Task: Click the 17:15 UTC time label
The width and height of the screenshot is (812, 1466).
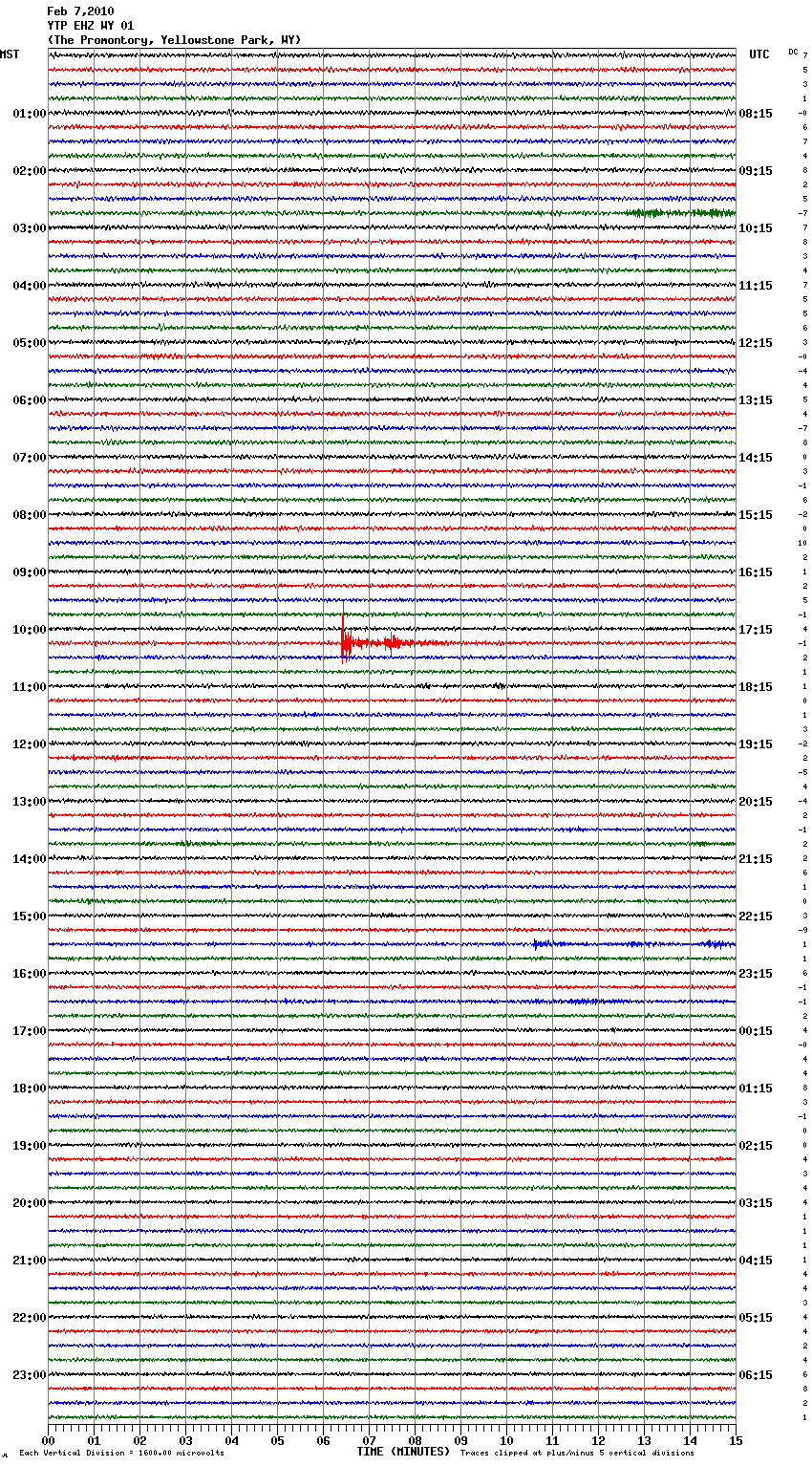Action: [x=756, y=630]
